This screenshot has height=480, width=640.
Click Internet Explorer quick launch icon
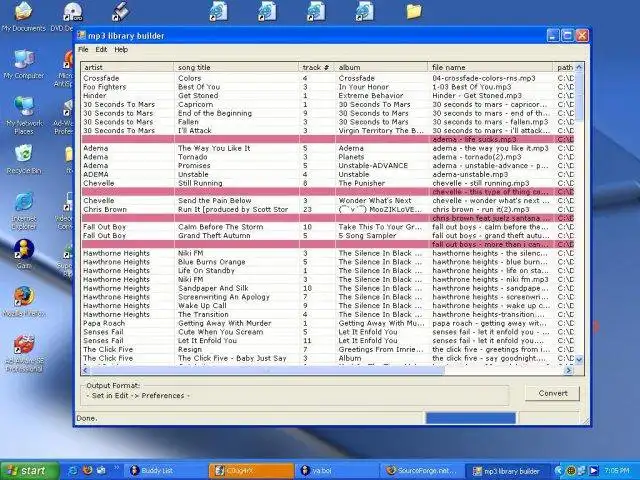pos(73,471)
